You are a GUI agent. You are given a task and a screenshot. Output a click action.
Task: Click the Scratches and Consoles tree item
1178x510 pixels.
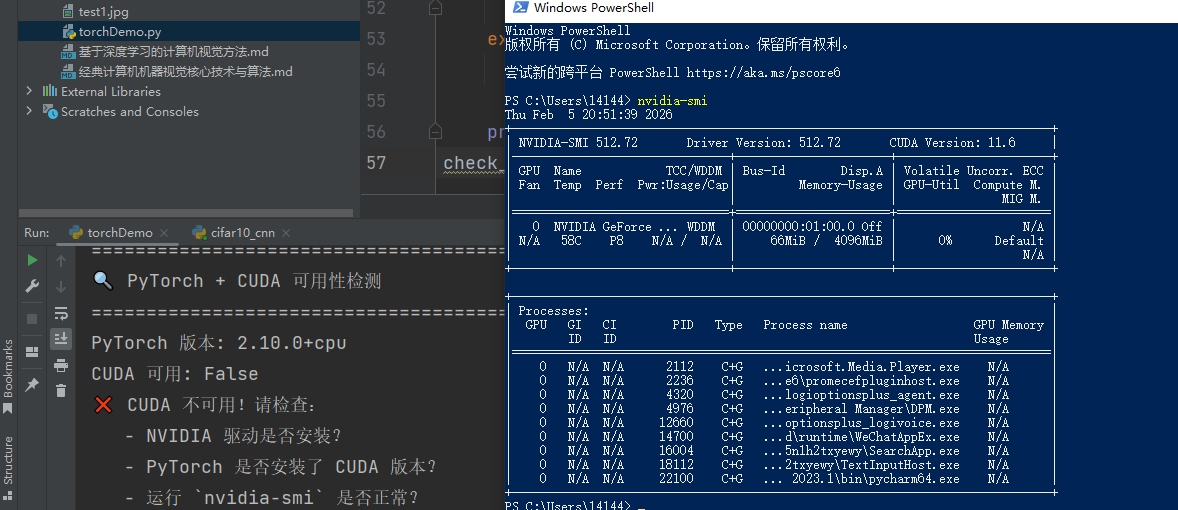(x=129, y=111)
